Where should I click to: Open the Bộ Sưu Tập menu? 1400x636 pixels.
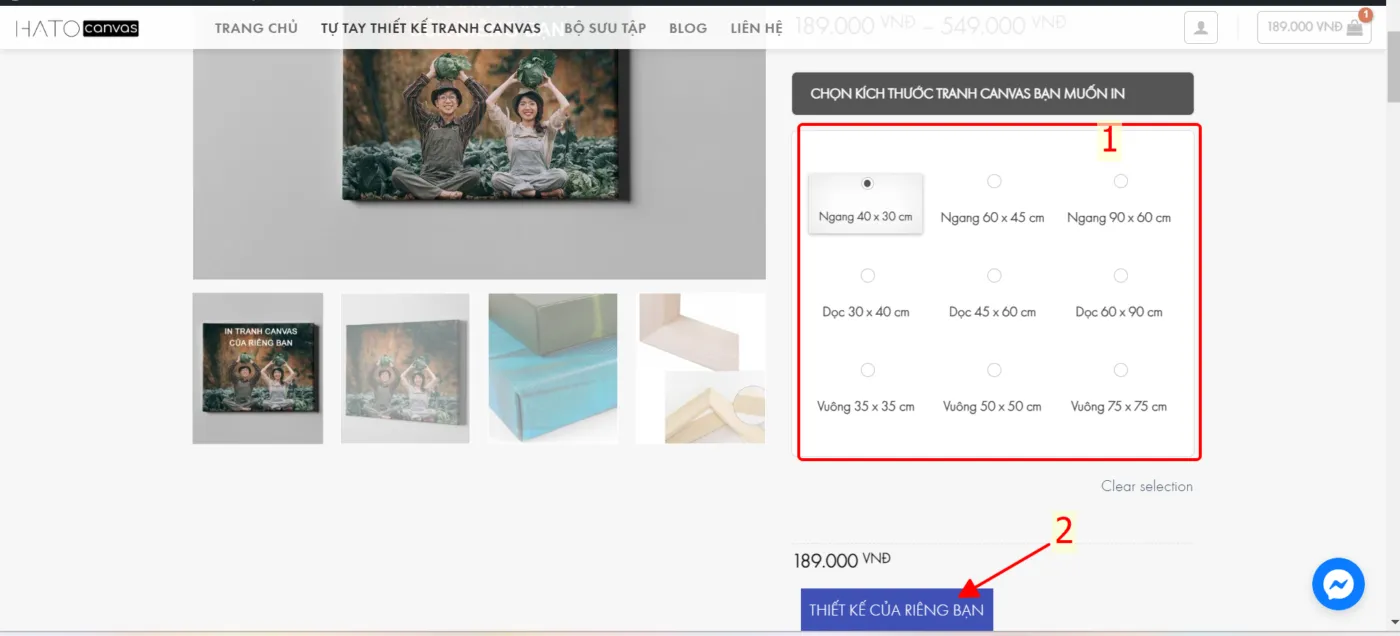pyautogui.click(x=604, y=28)
